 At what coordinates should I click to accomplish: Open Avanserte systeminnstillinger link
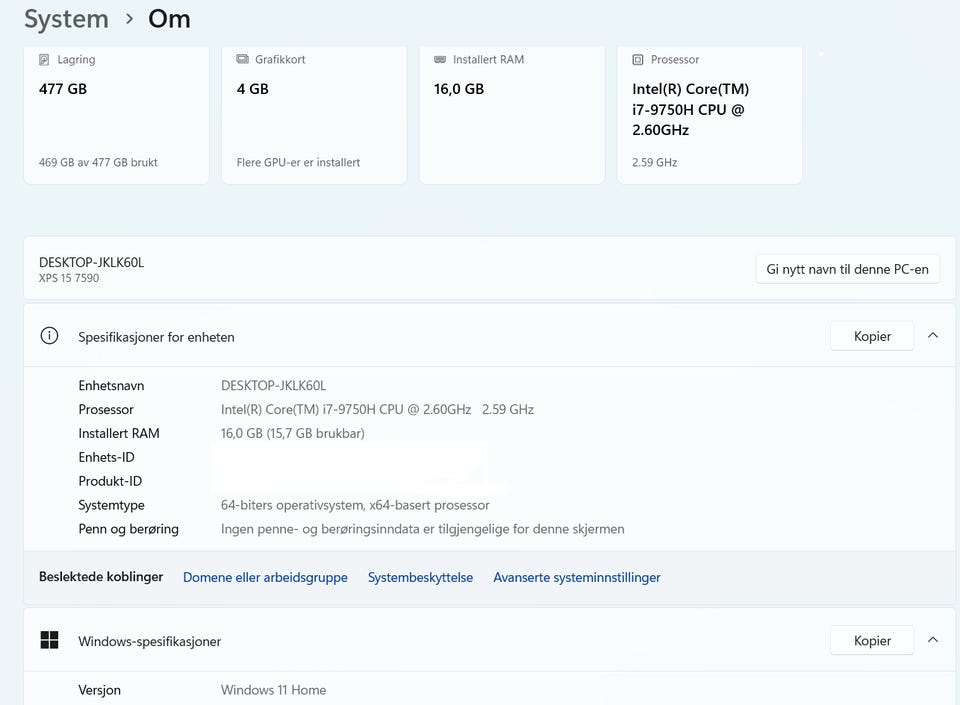coord(577,577)
